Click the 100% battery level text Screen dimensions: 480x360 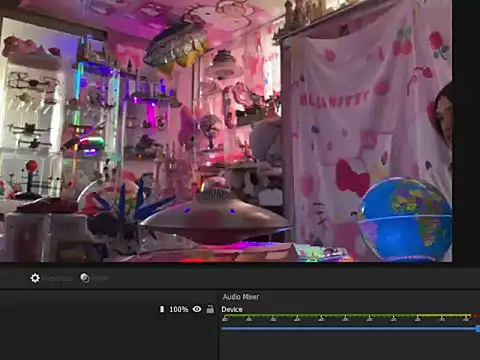coord(179,309)
